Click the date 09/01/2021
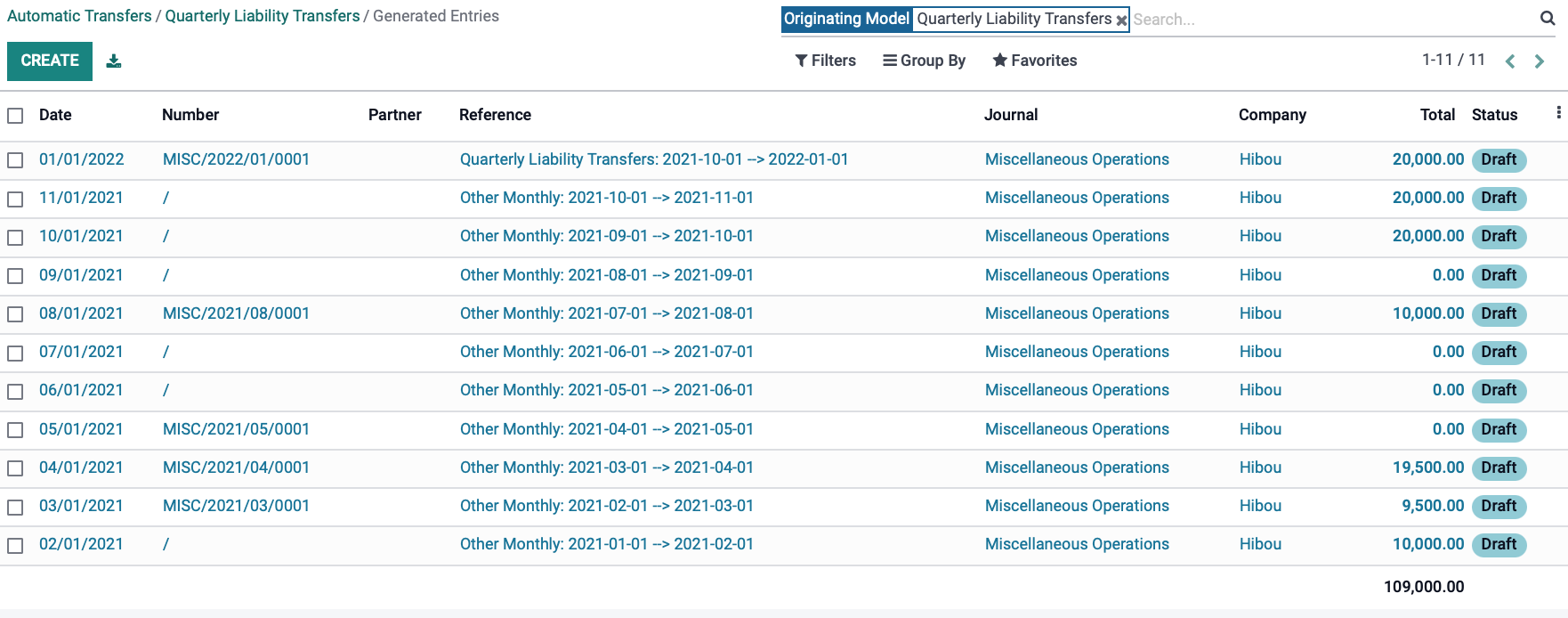The width and height of the screenshot is (1568, 618). pos(81,275)
